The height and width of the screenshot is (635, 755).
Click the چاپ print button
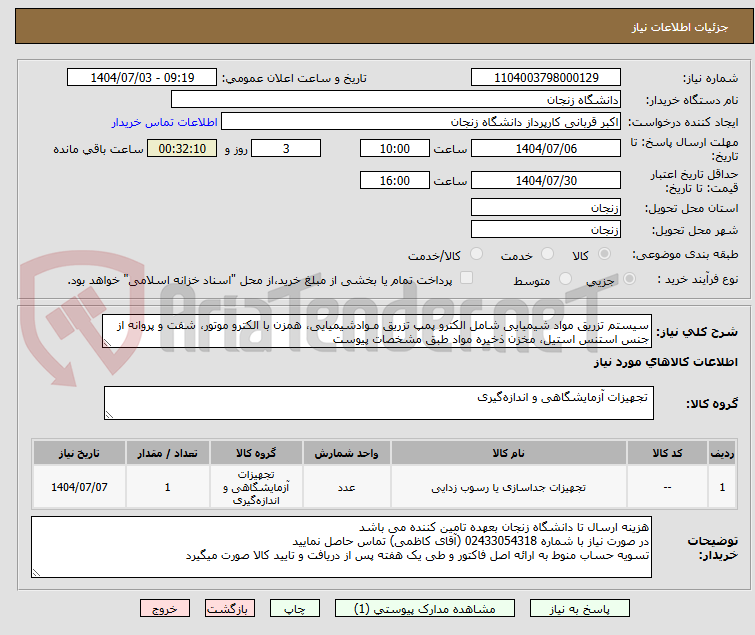point(295,609)
